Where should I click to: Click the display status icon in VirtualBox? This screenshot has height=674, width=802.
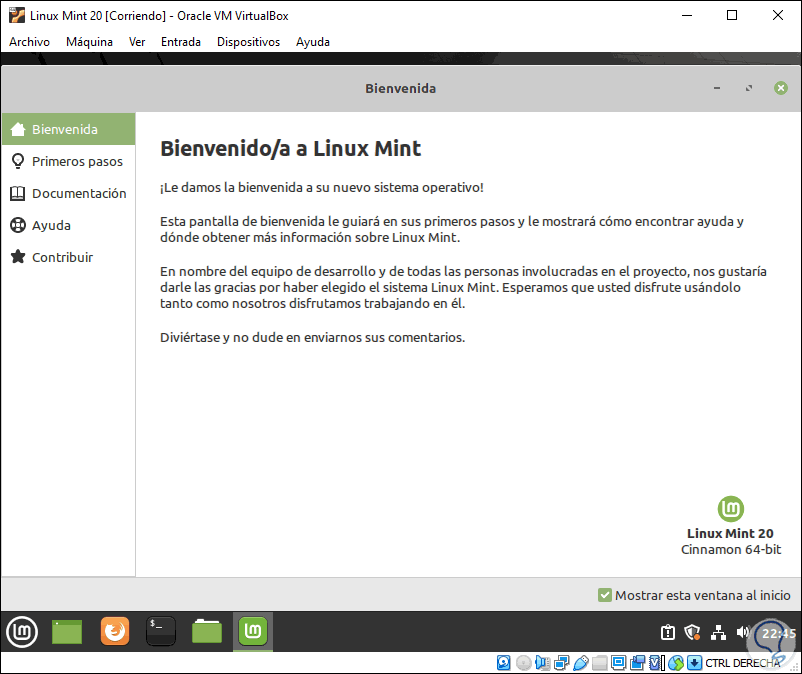pos(618,663)
